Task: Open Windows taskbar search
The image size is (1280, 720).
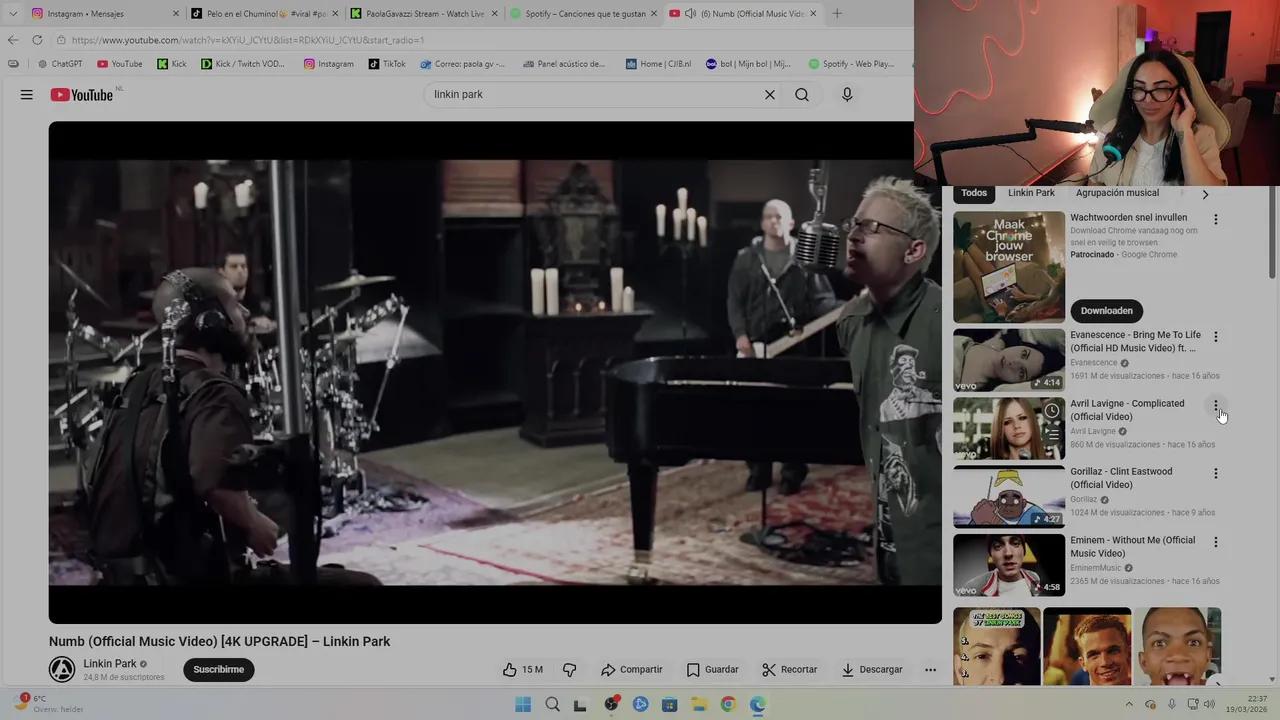Action: pyautogui.click(x=552, y=704)
